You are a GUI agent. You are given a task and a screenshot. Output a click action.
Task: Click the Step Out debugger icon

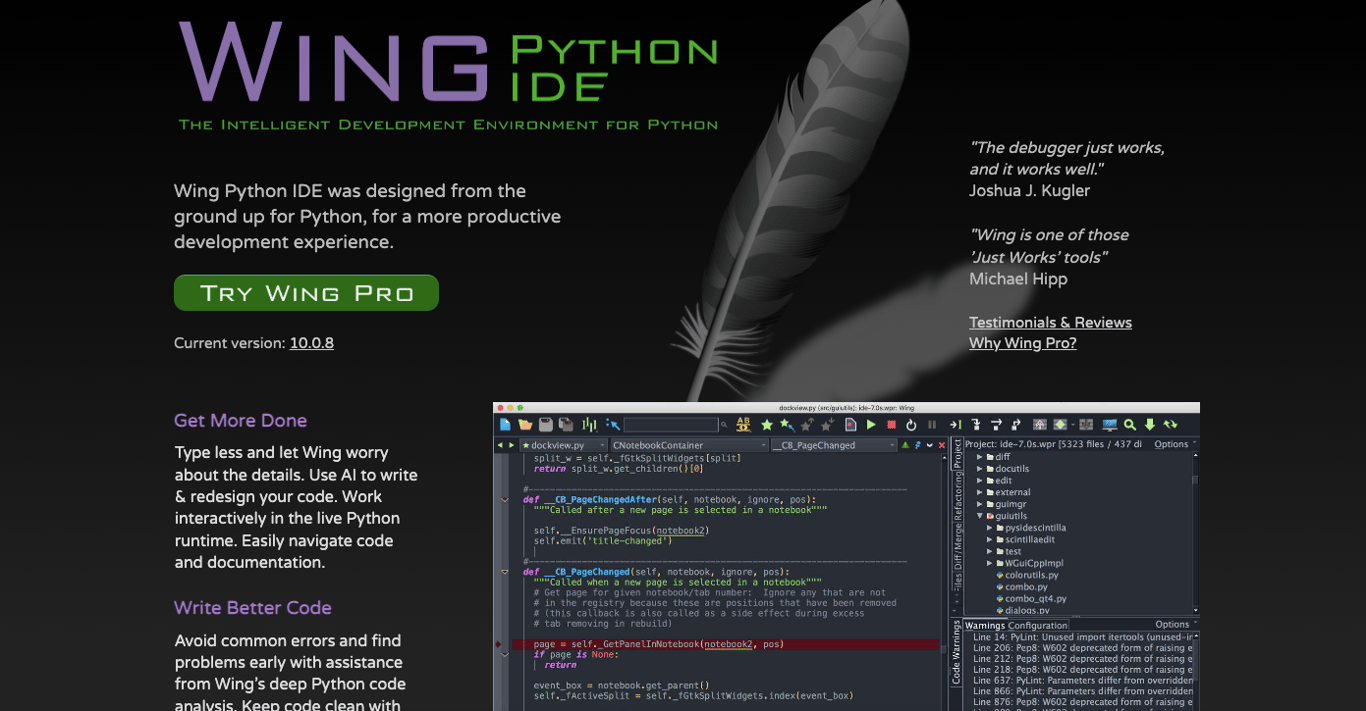[x=1016, y=424]
